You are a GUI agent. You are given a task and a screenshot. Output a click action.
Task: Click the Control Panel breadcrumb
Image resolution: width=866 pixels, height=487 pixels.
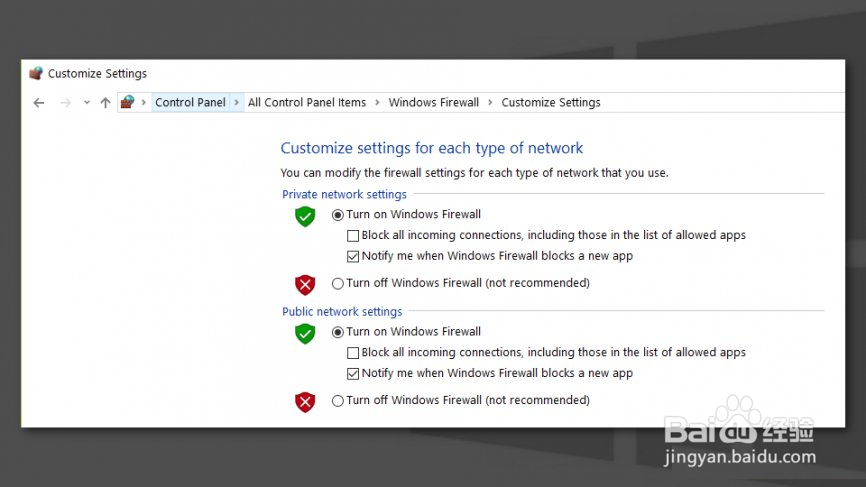point(190,102)
